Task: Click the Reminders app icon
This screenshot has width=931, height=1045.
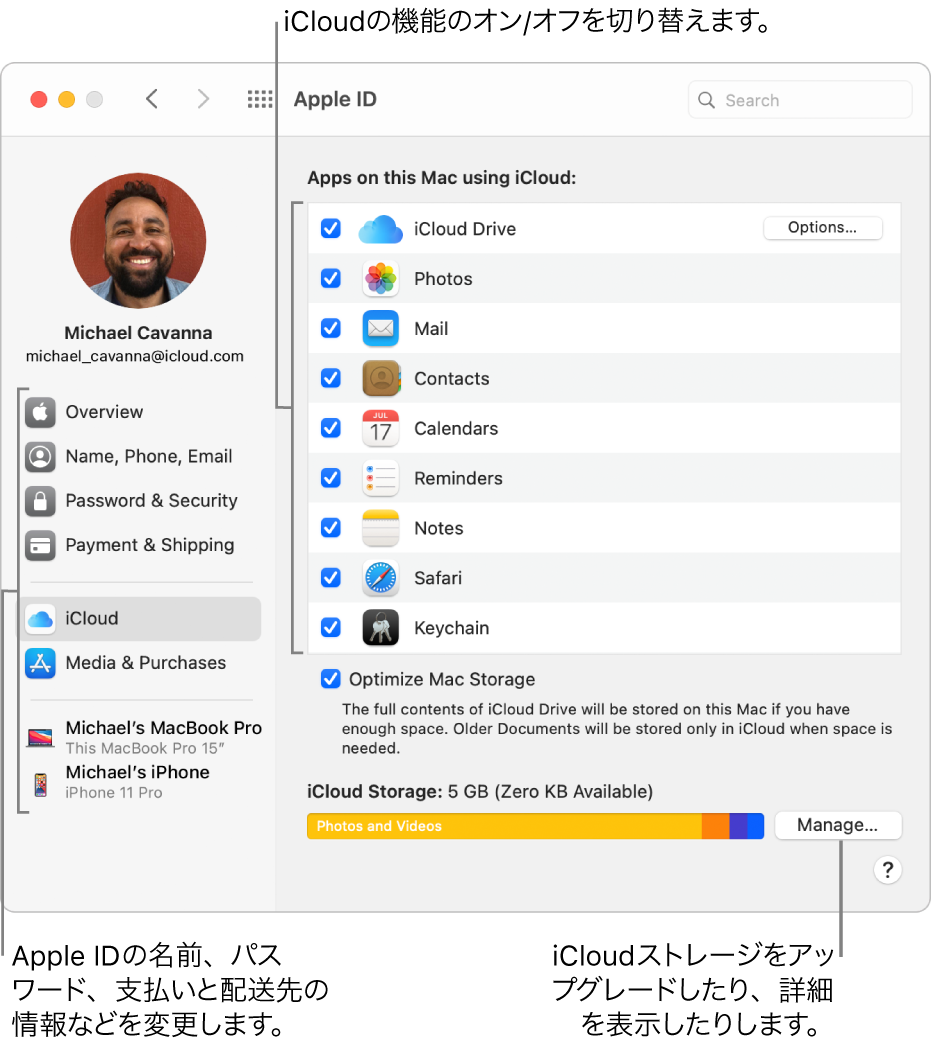Action: click(381, 478)
